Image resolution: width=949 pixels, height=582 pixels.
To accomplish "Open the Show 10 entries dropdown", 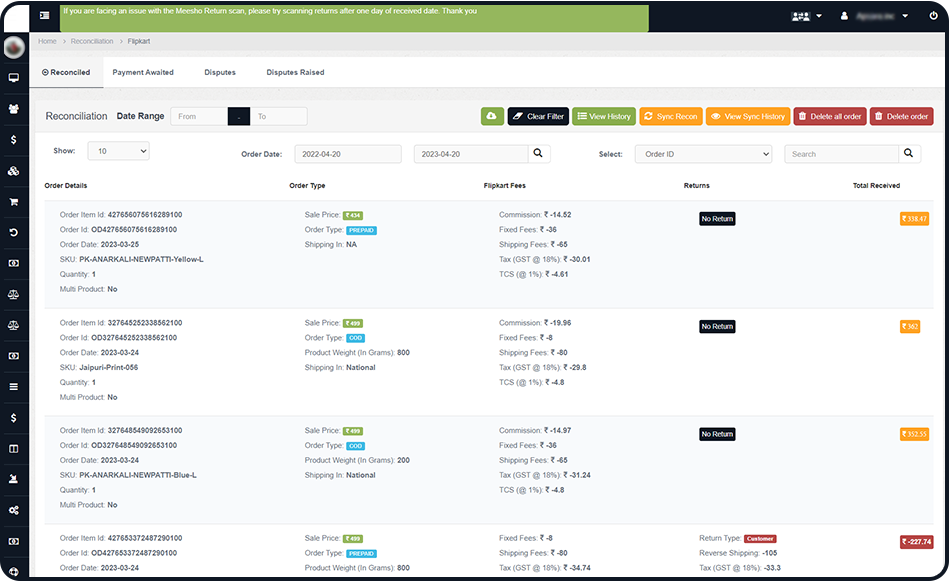I will pos(119,151).
